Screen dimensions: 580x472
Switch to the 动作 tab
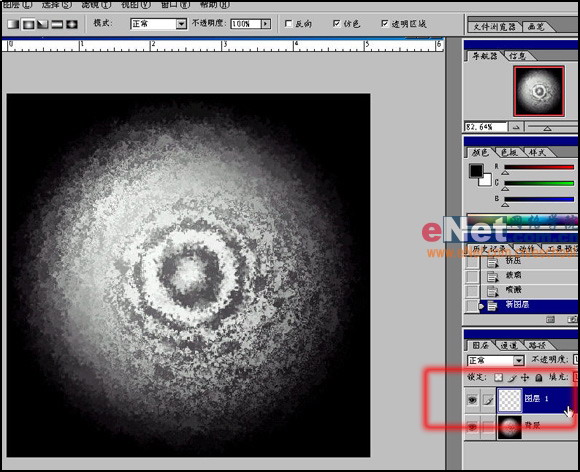coord(527,248)
